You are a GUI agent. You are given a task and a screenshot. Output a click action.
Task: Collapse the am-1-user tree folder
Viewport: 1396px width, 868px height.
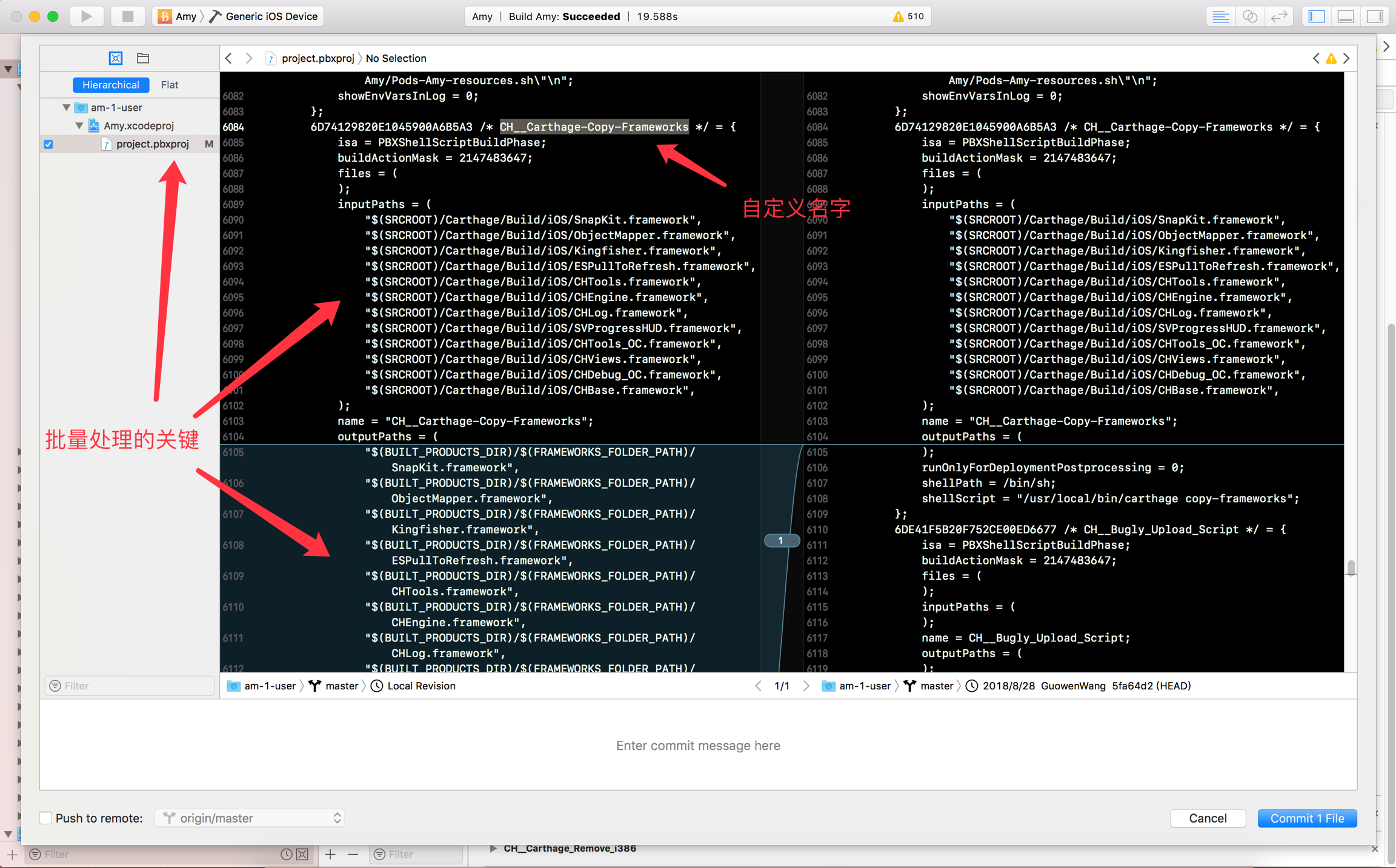pos(66,107)
